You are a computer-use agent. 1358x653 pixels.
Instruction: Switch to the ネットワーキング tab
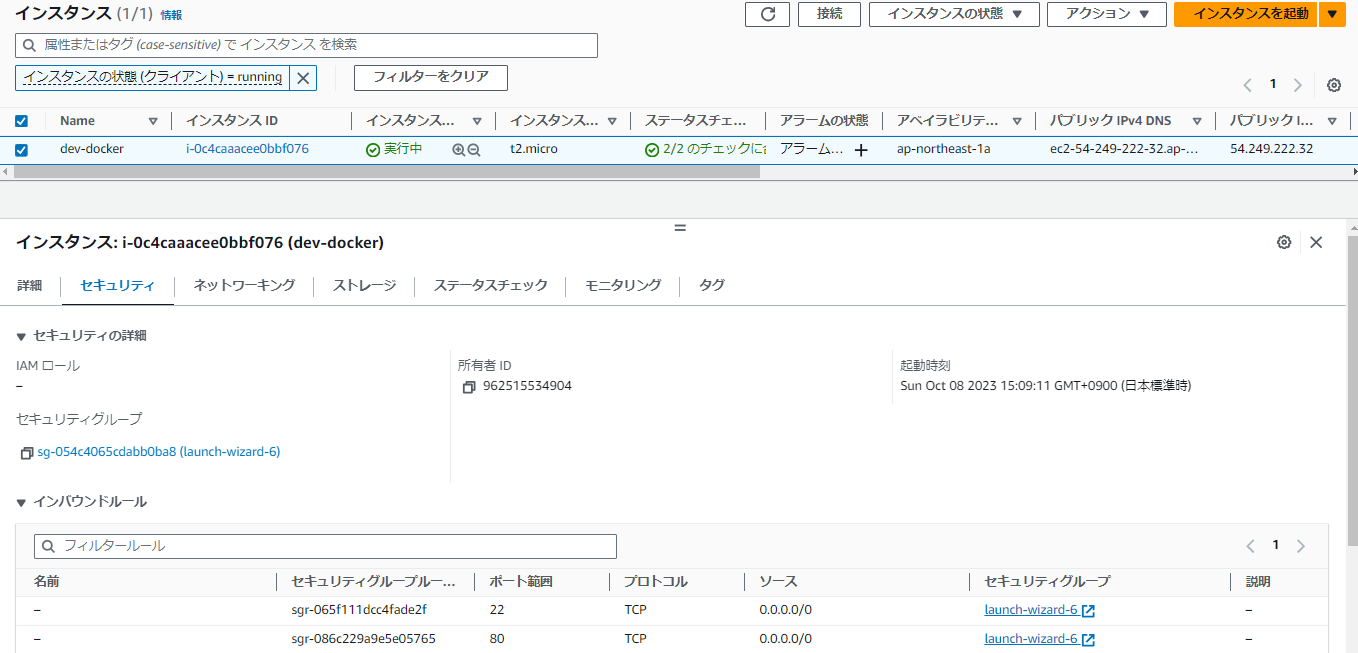coord(241,285)
